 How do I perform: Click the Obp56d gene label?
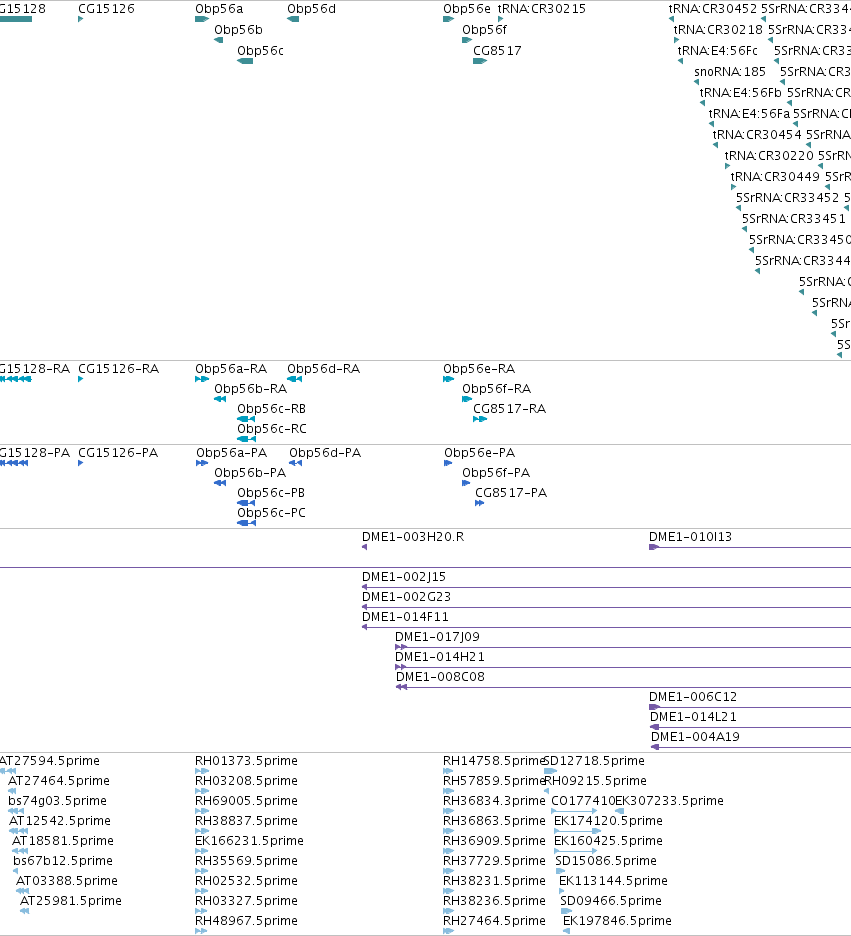click(x=312, y=9)
